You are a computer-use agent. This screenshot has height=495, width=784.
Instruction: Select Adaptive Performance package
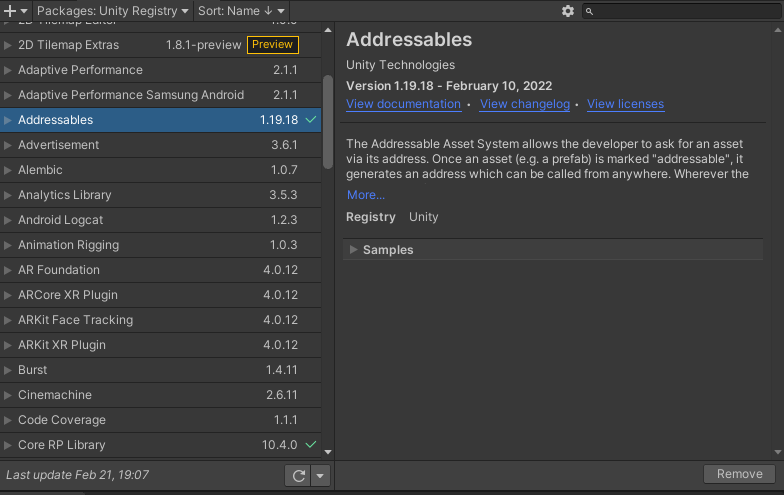[160, 70]
